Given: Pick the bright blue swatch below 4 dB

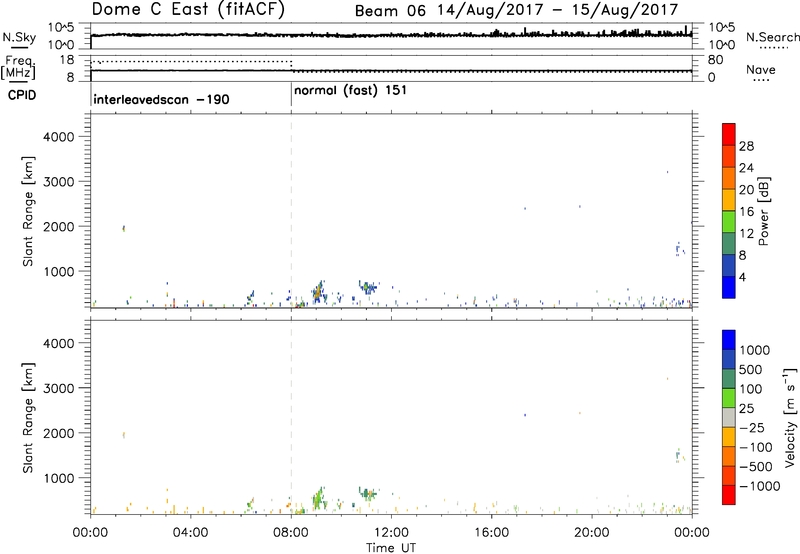Looking at the screenshot, I should pyautogui.click(x=729, y=288).
